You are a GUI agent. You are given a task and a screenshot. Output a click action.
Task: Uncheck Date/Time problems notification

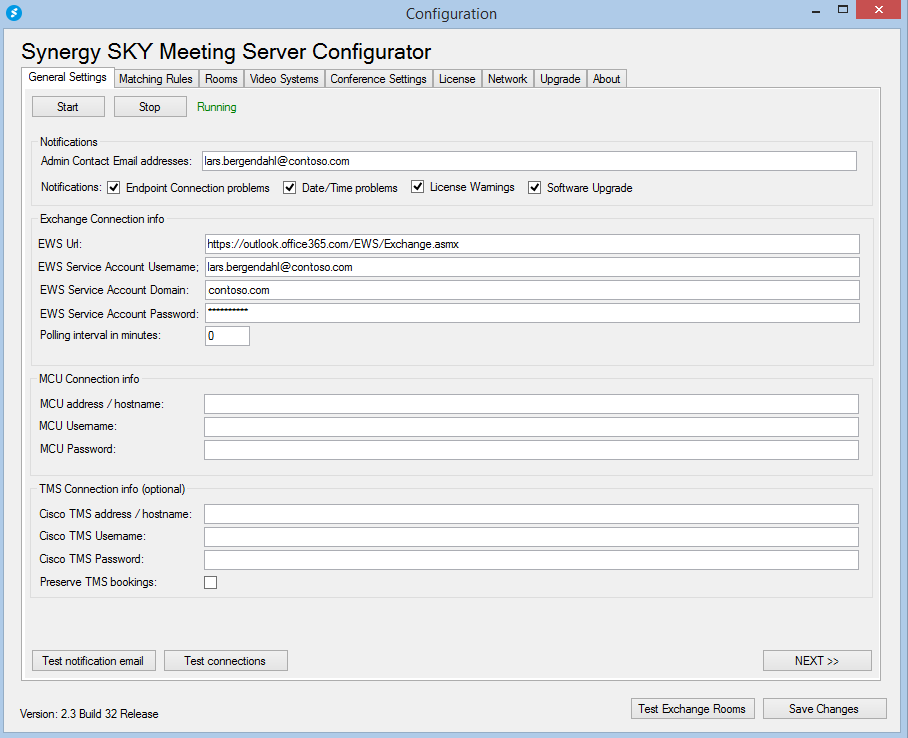290,187
